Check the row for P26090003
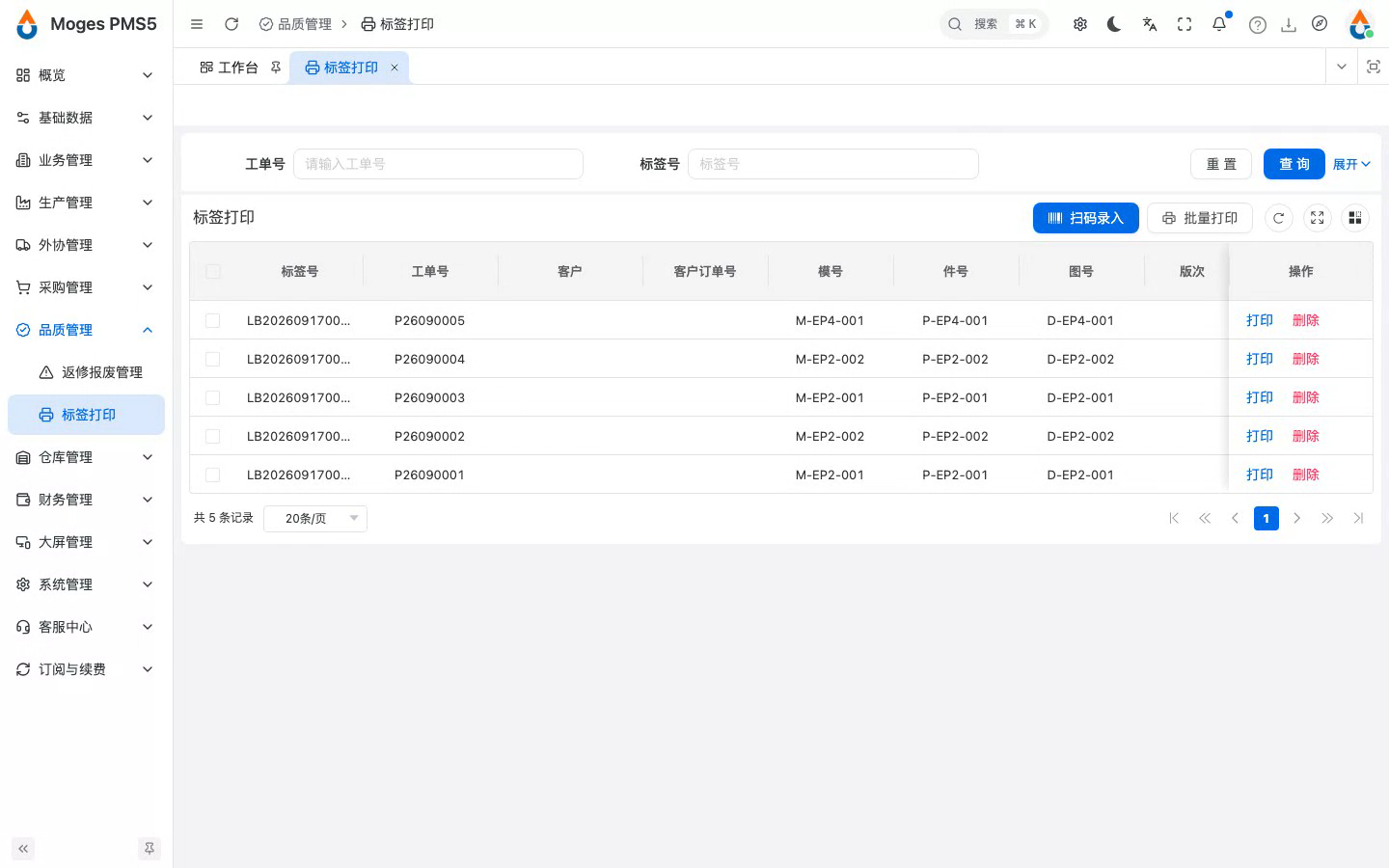 coord(213,397)
